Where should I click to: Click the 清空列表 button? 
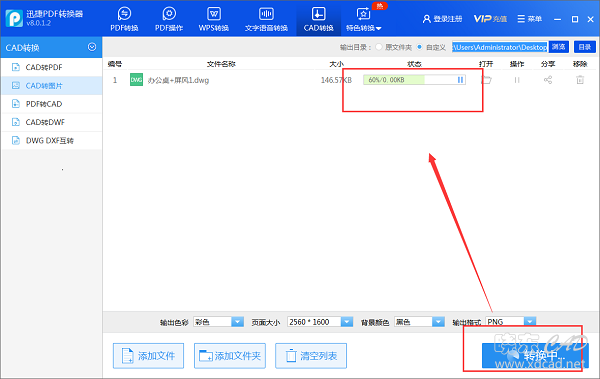click(x=311, y=356)
